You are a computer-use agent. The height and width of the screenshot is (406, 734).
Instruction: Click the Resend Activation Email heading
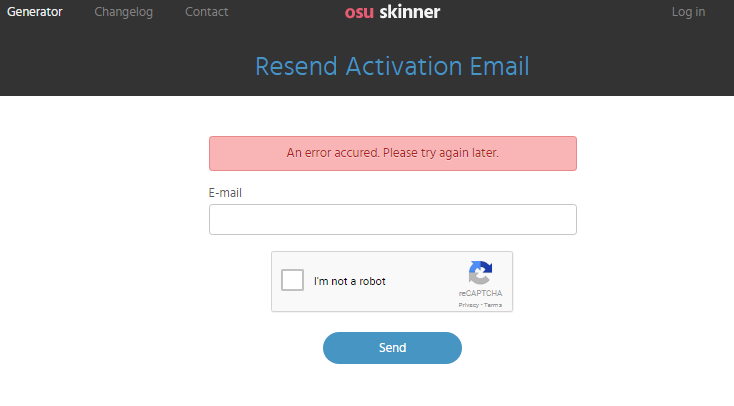pos(392,66)
